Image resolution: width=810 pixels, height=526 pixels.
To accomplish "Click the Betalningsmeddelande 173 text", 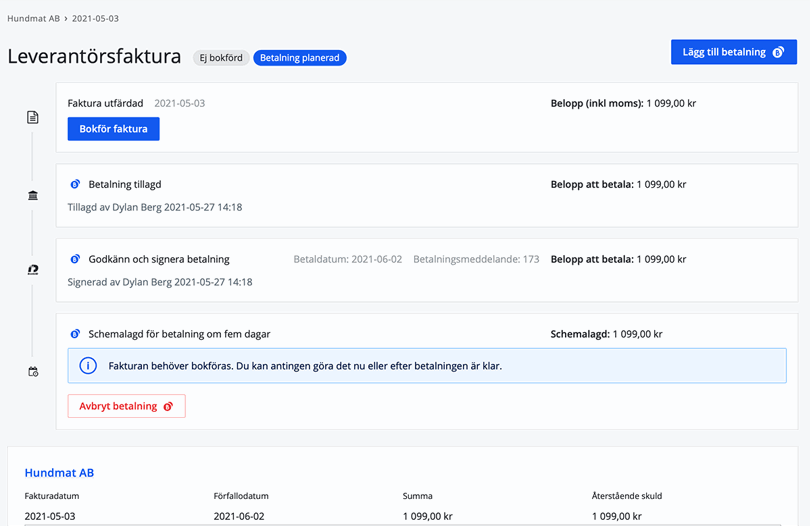I will tap(476, 259).
